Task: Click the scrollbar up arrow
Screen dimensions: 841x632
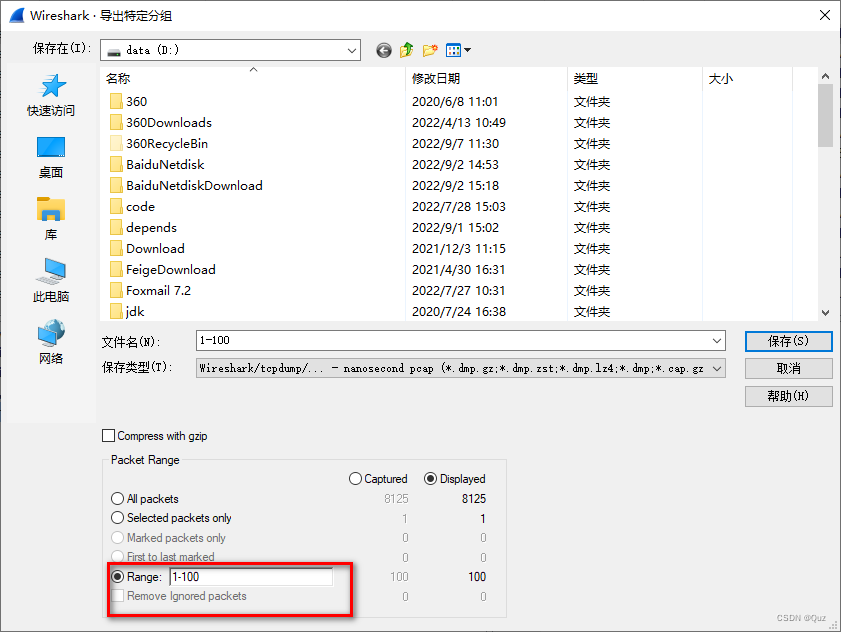Action: (825, 77)
